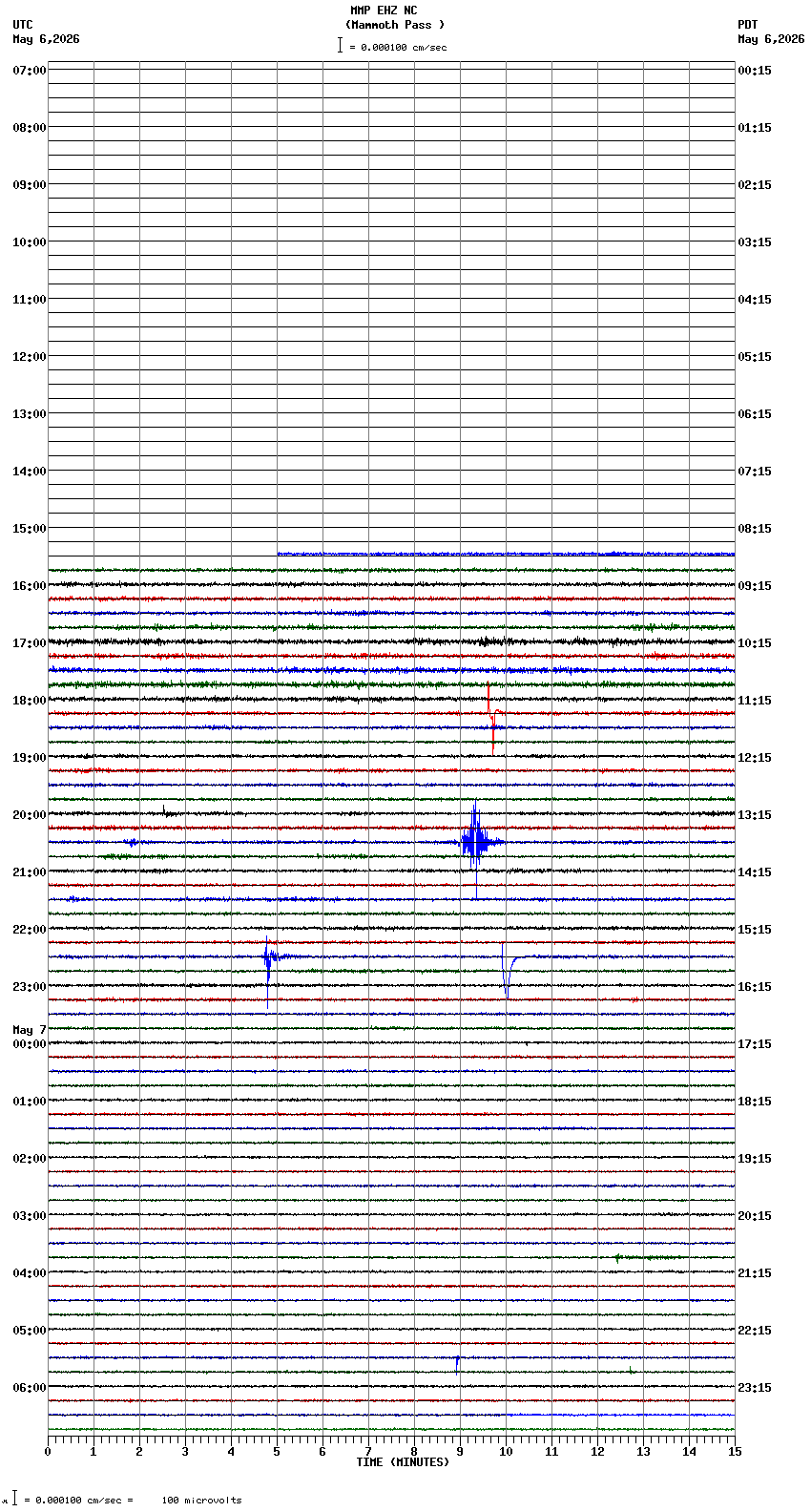Click the 14:00 UTC time label
This screenshot has width=811, height=1512.
tap(30, 472)
